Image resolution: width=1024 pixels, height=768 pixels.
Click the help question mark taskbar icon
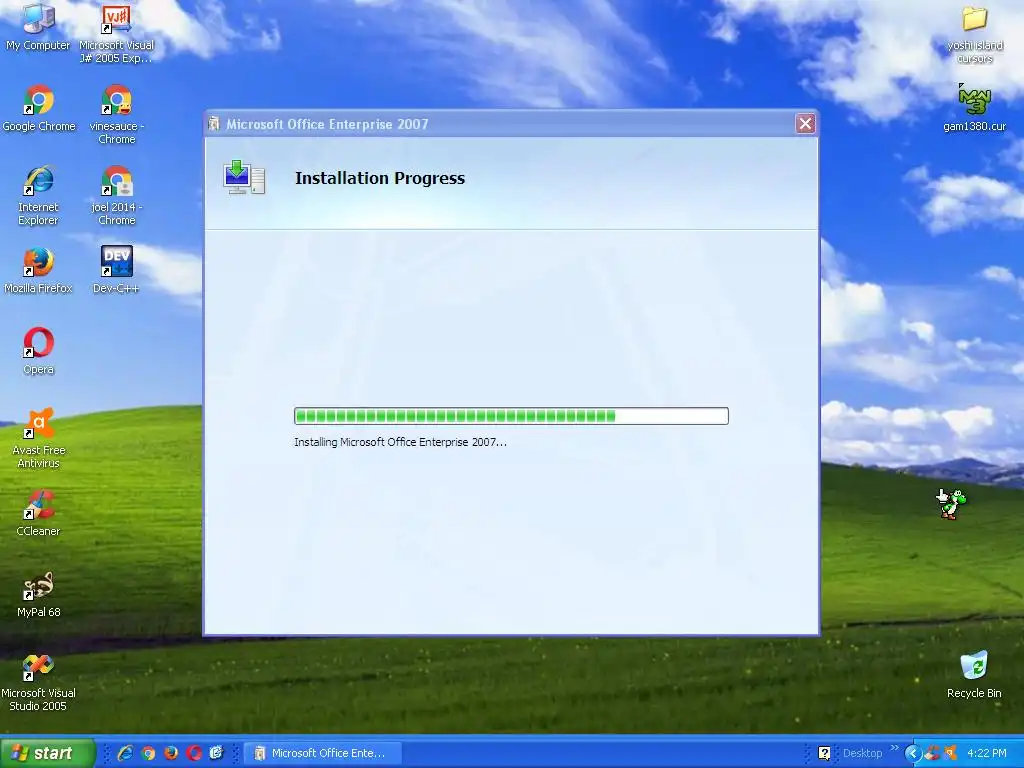(x=824, y=753)
